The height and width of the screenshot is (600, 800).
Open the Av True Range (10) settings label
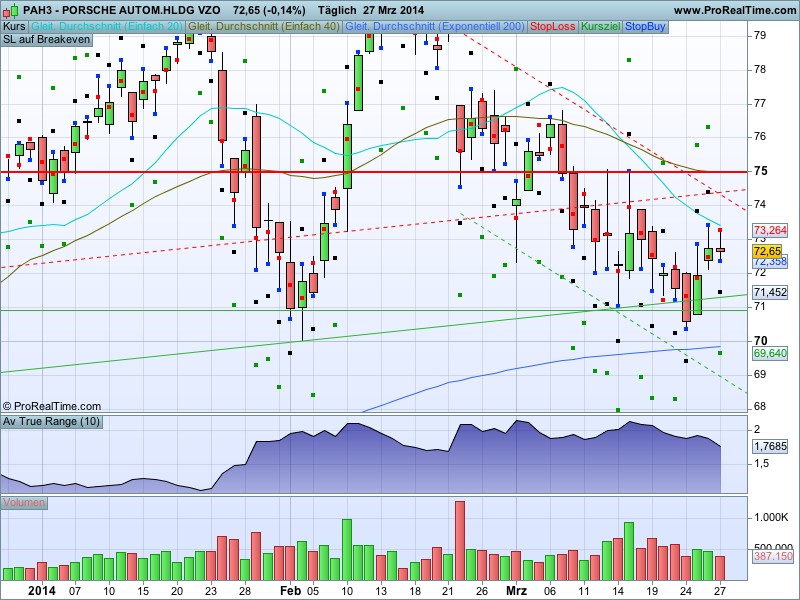tap(52, 421)
